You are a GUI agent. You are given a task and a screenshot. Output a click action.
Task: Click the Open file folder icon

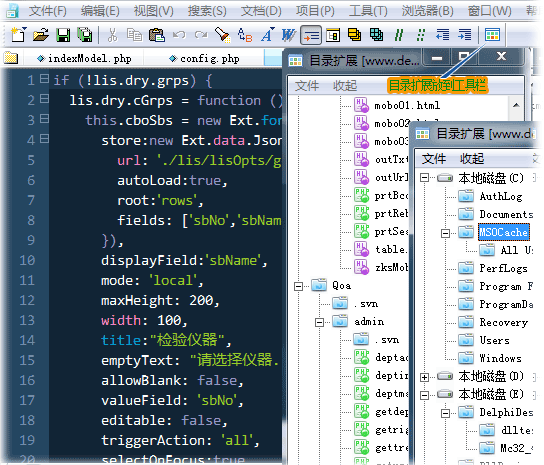(41, 35)
